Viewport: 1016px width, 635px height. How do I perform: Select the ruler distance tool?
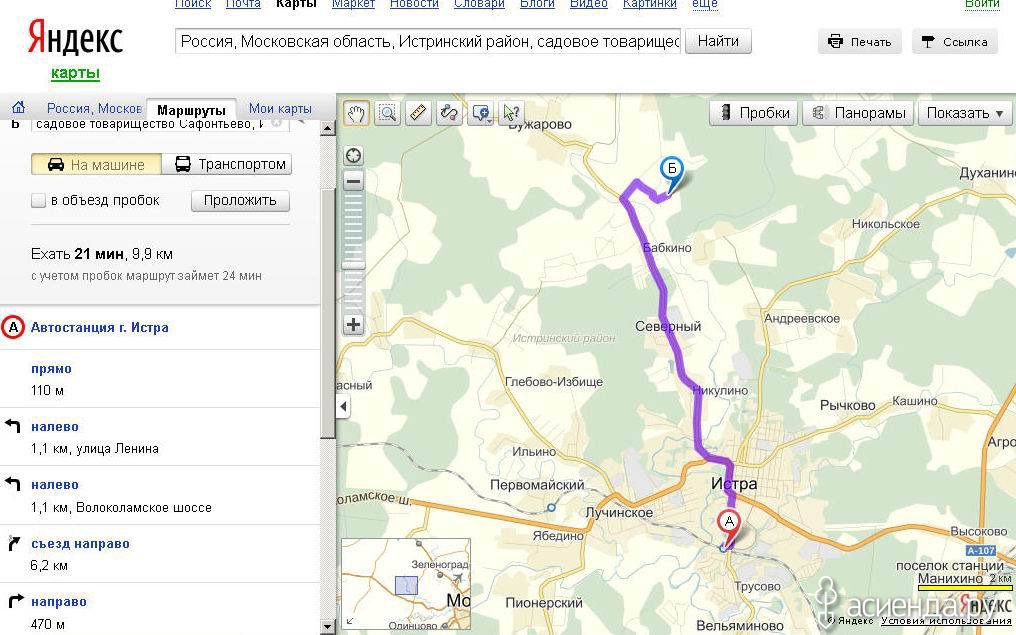point(419,113)
